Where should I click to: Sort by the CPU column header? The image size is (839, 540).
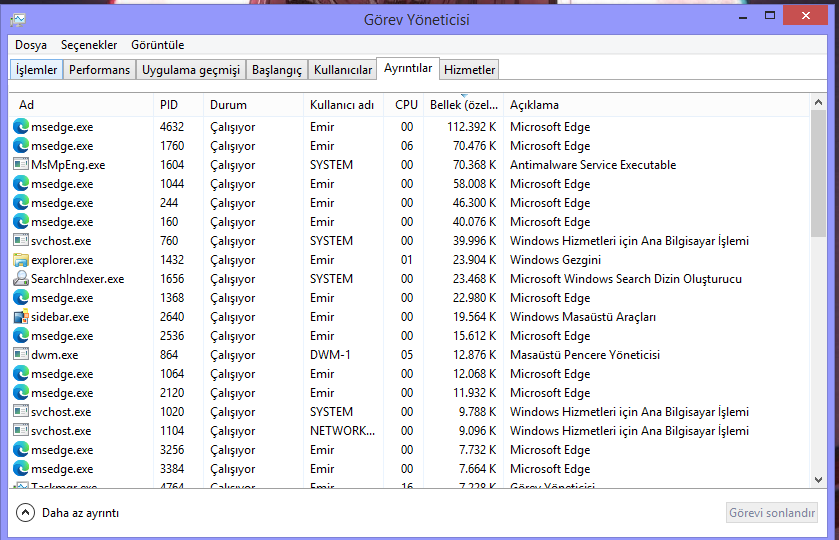click(404, 105)
